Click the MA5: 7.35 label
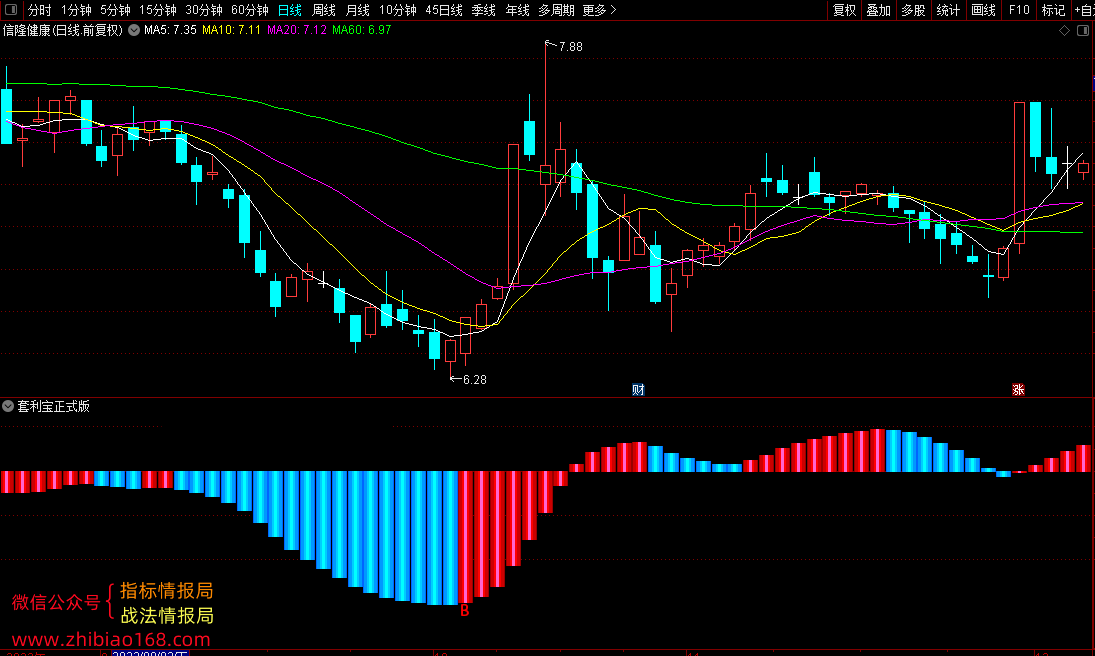This screenshot has width=1095, height=656. [170, 30]
